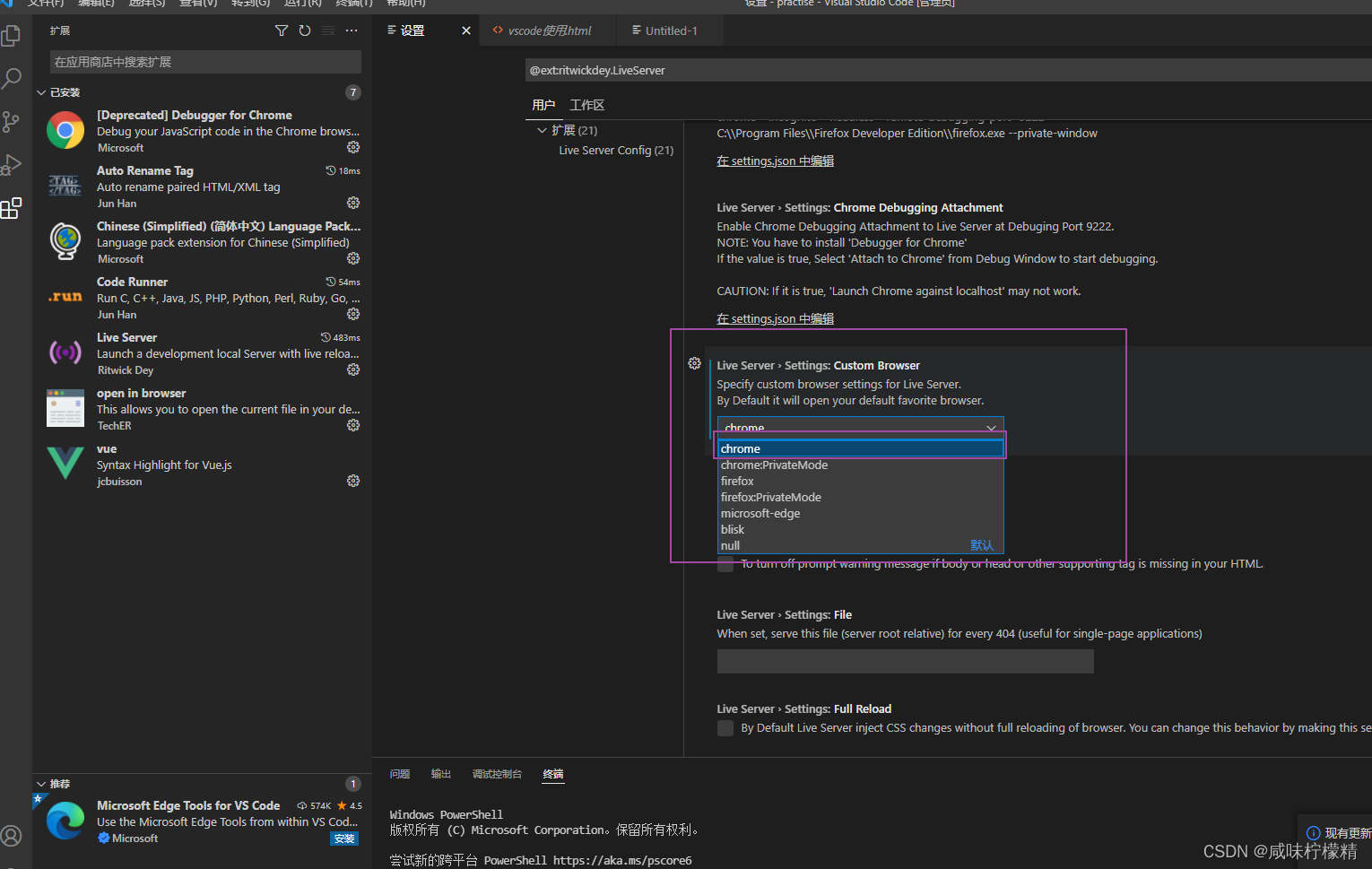Open the Explorer view in activity bar
The width and height of the screenshot is (1372, 869).
pos(12,36)
